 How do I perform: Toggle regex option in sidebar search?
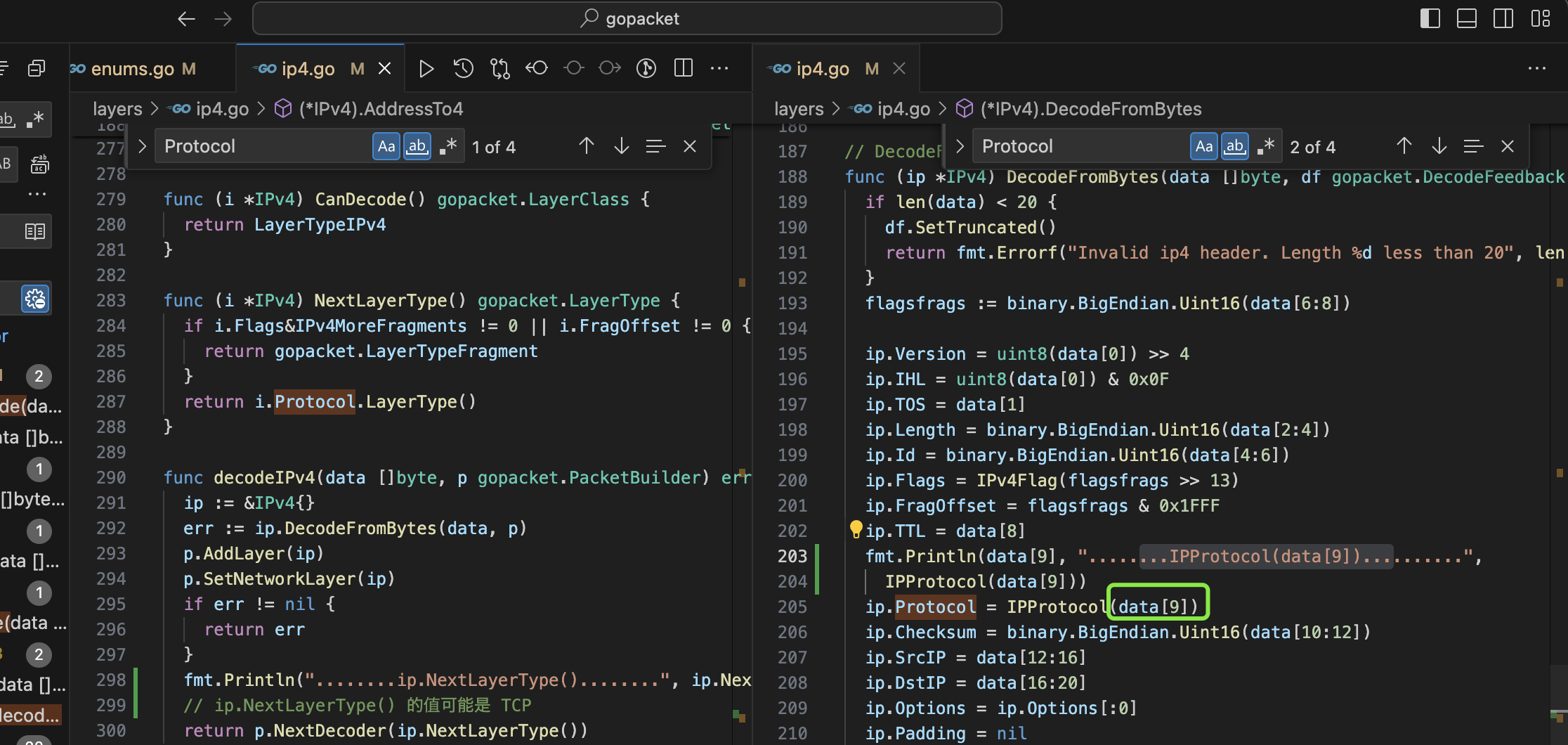[x=35, y=119]
